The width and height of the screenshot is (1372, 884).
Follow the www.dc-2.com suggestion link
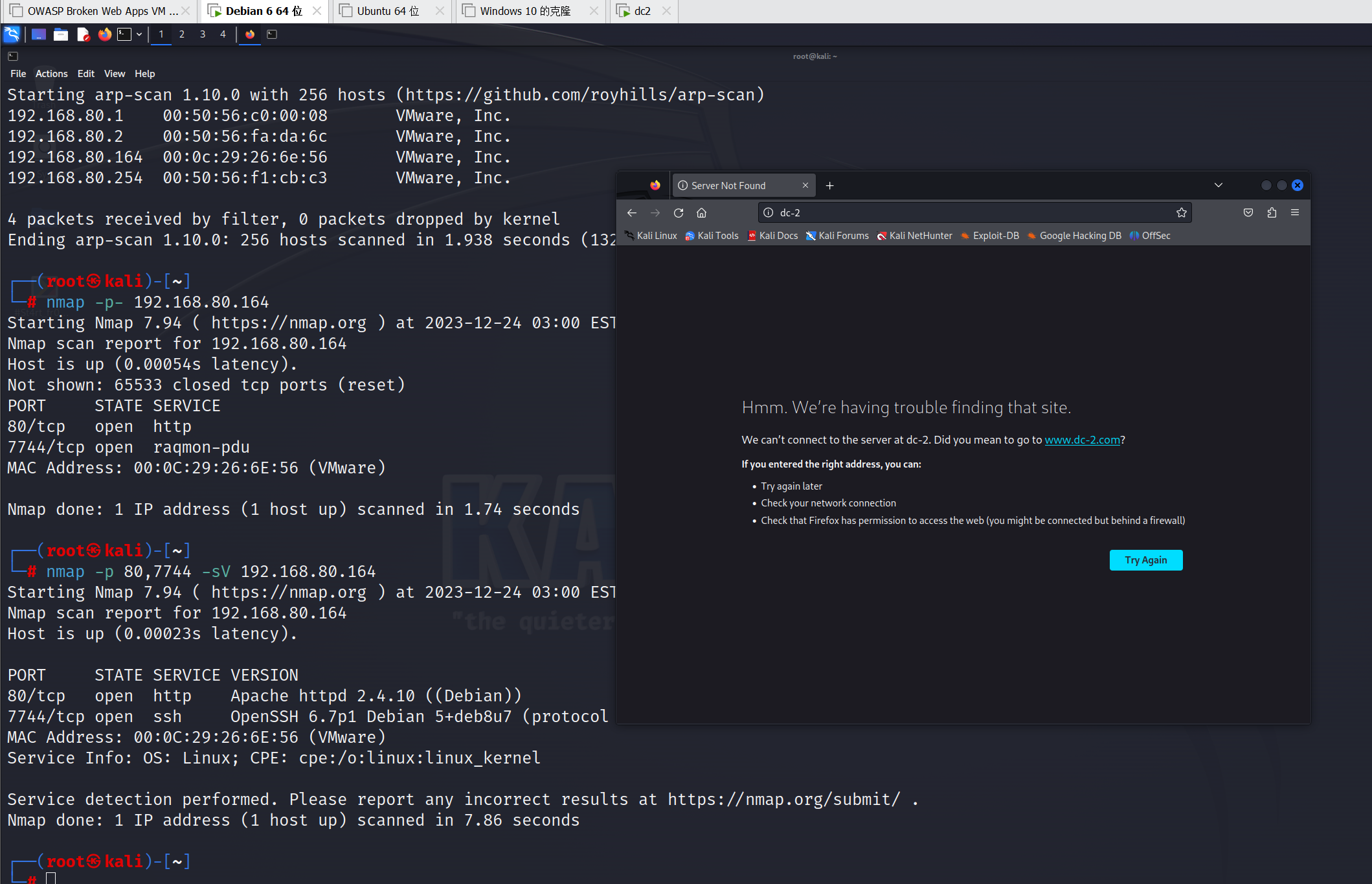[x=1082, y=440]
